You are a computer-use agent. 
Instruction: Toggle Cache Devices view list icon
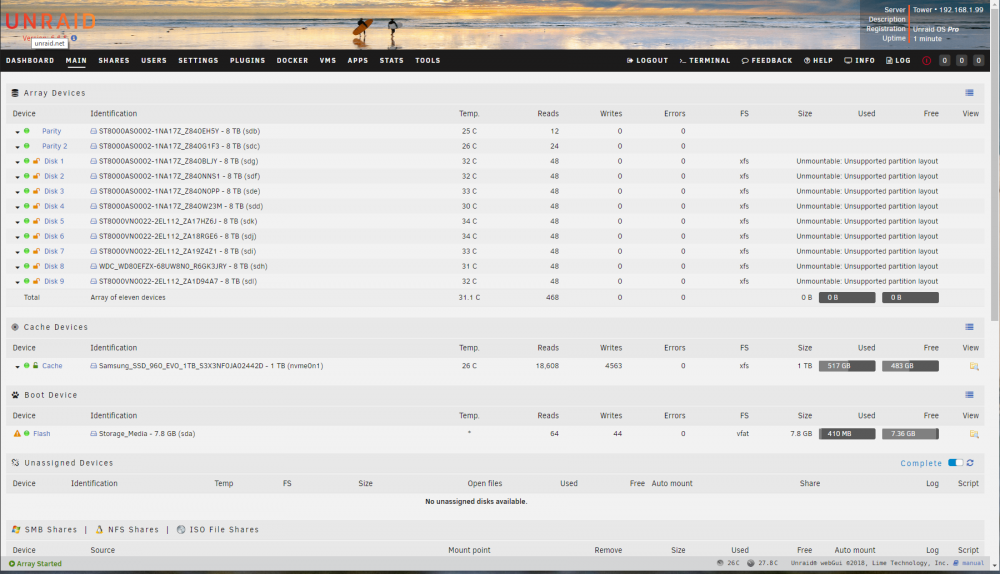tap(969, 327)
